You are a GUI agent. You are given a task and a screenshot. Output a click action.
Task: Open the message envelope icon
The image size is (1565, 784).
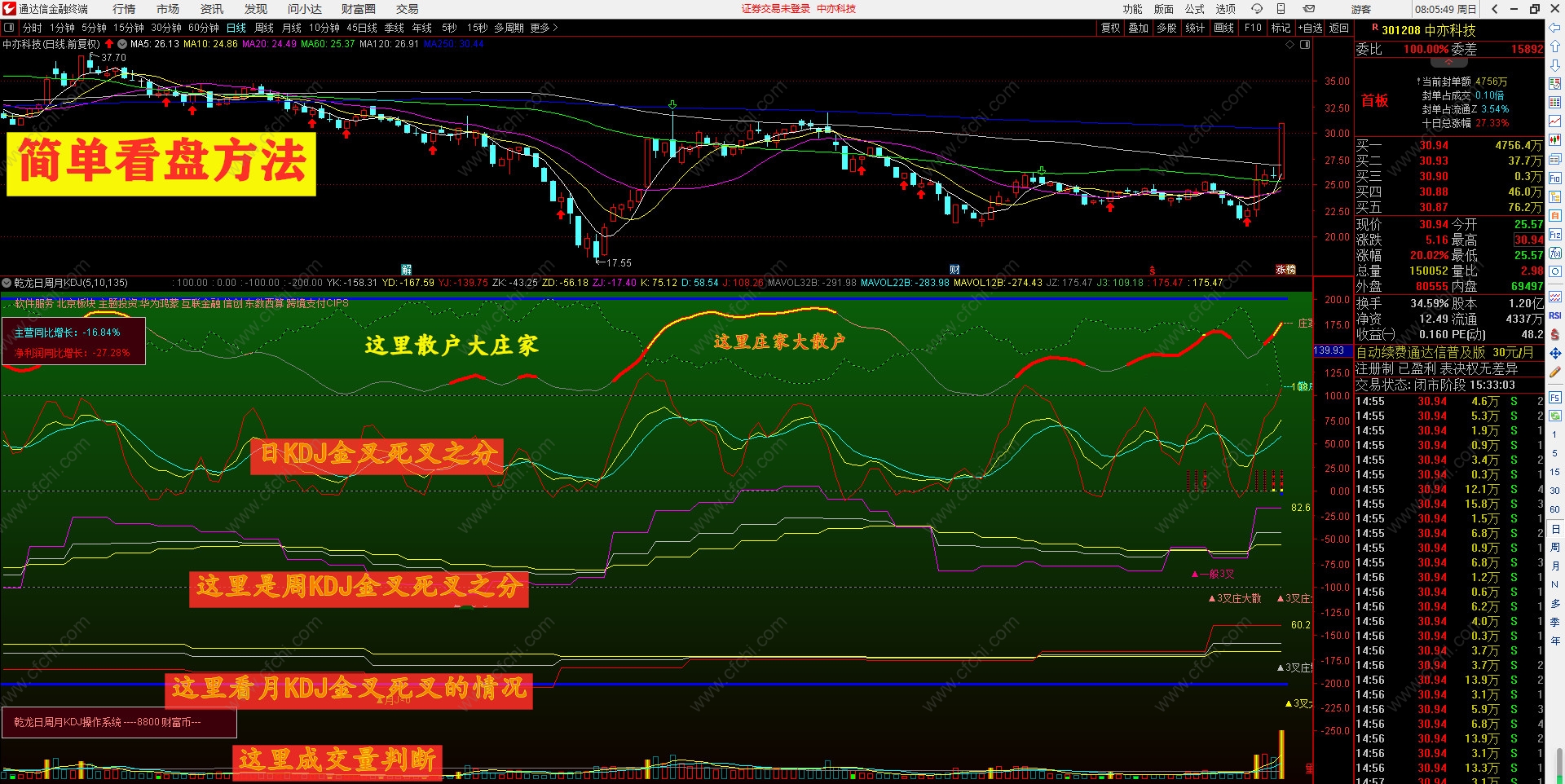pos(1308,9)
